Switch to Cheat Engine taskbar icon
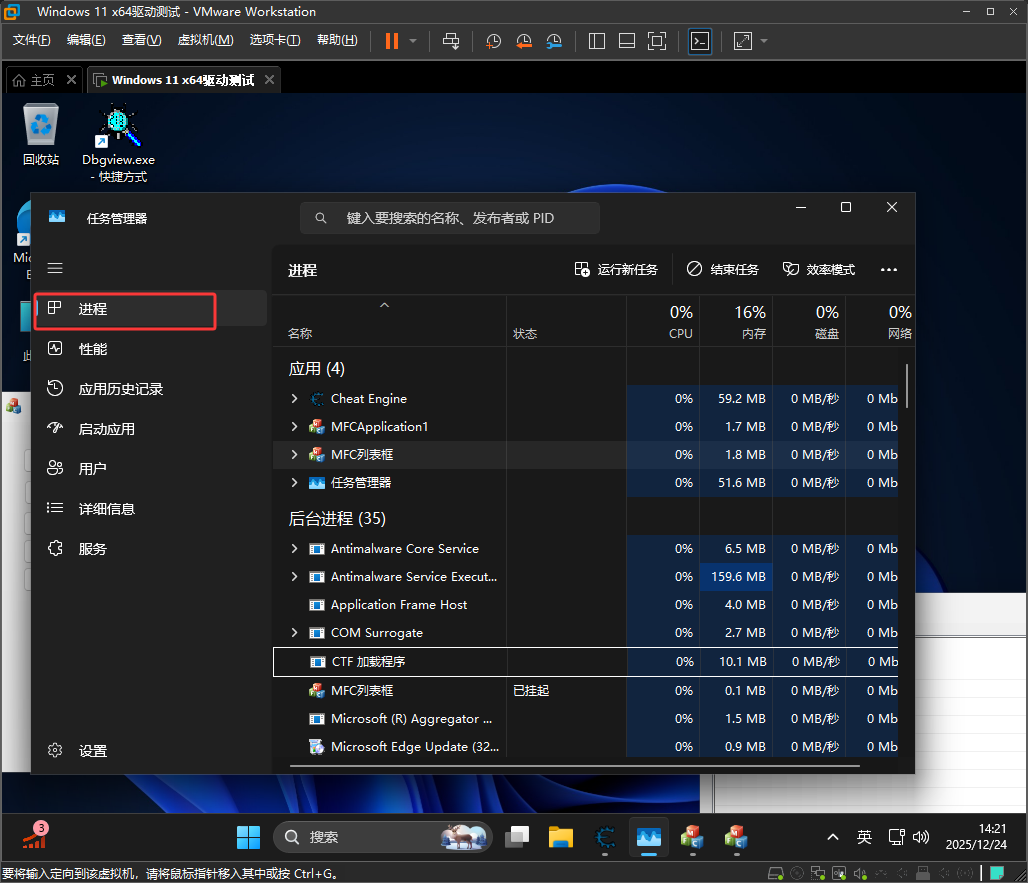 click(x=605, y=837)
